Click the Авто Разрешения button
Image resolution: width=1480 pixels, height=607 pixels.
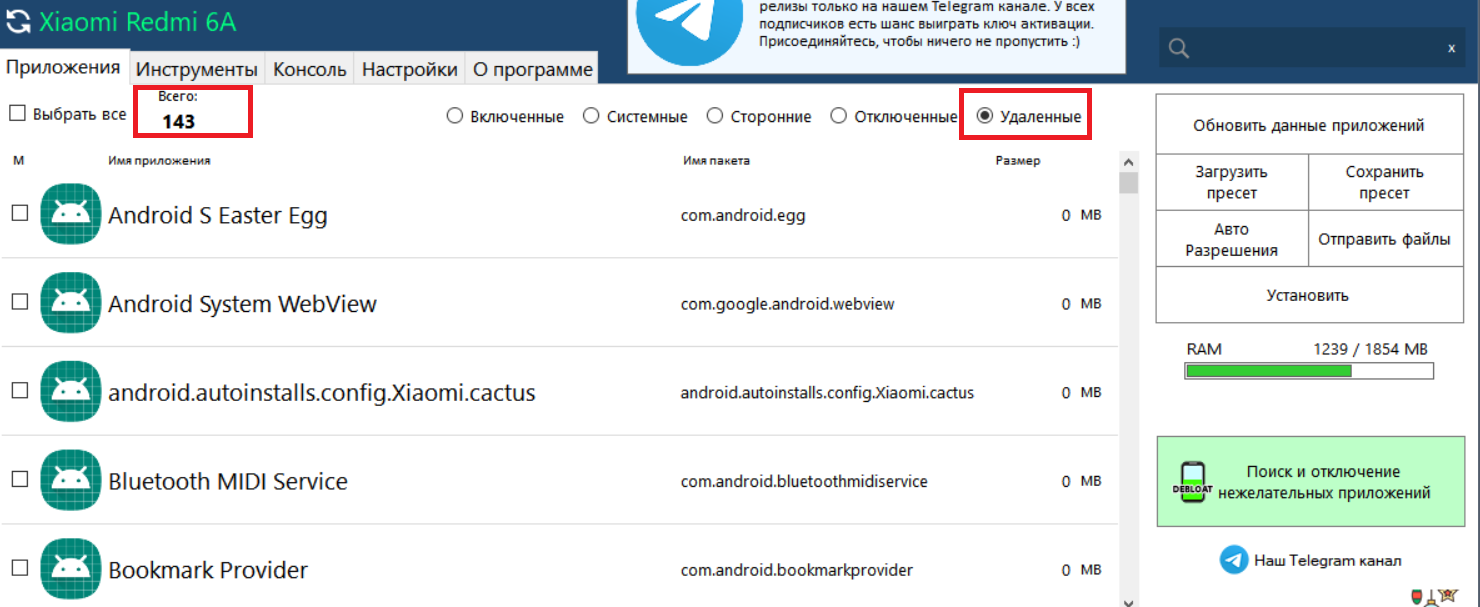tap(1232, 239)
